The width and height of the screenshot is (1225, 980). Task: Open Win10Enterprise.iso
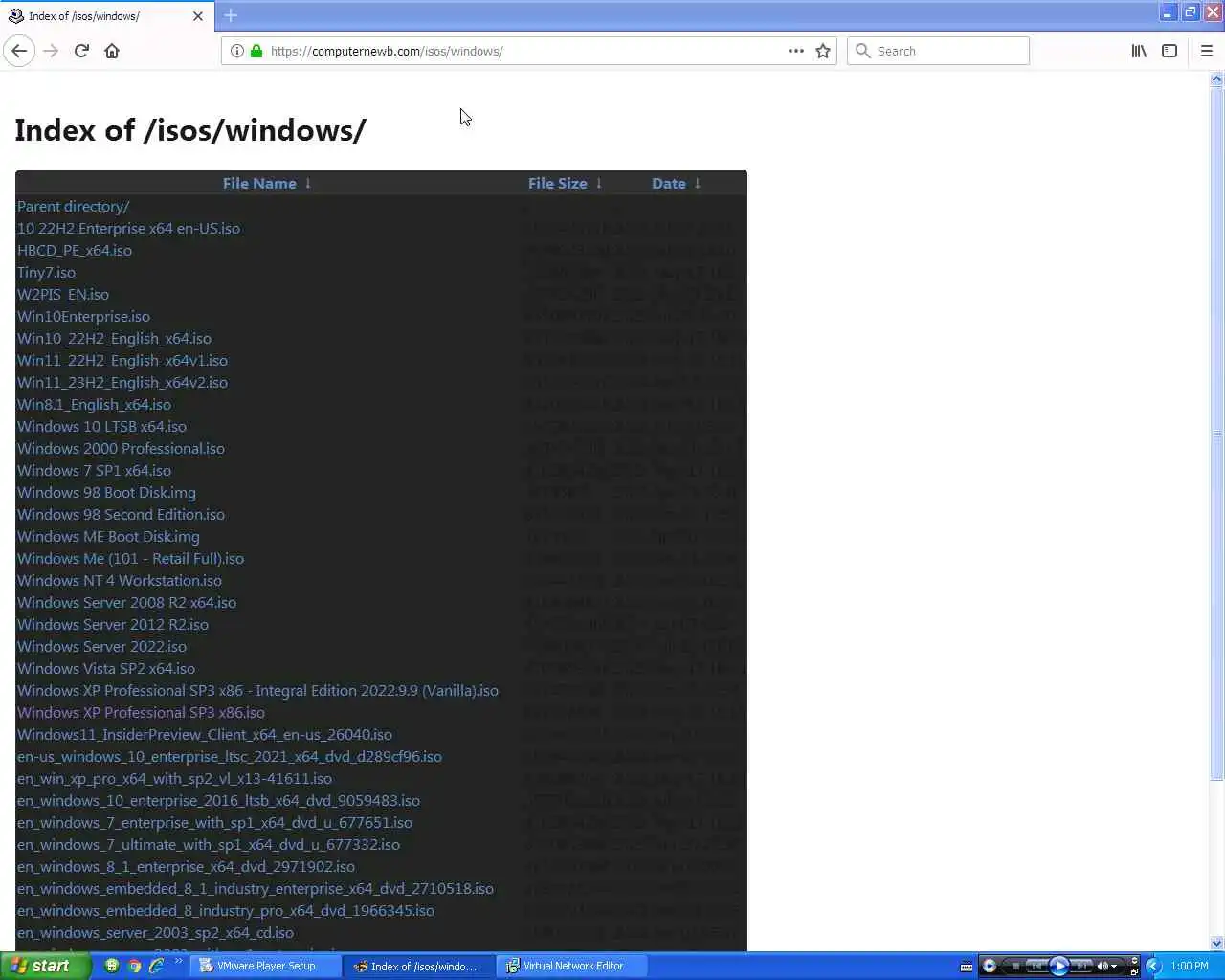point(83,316)
